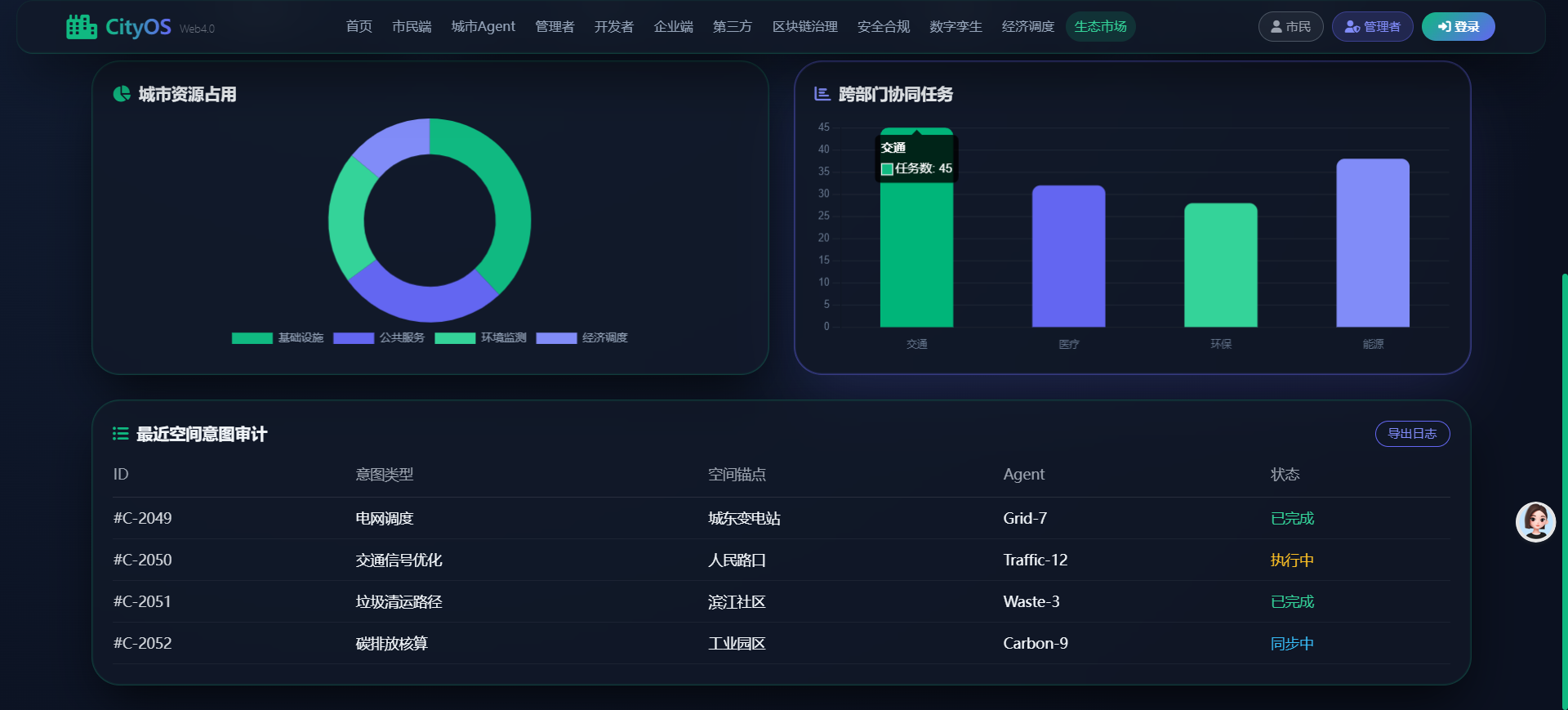Click the Carbon-9 agent cell
This screenshot has width=1568, height=710.
point(1036,643)
